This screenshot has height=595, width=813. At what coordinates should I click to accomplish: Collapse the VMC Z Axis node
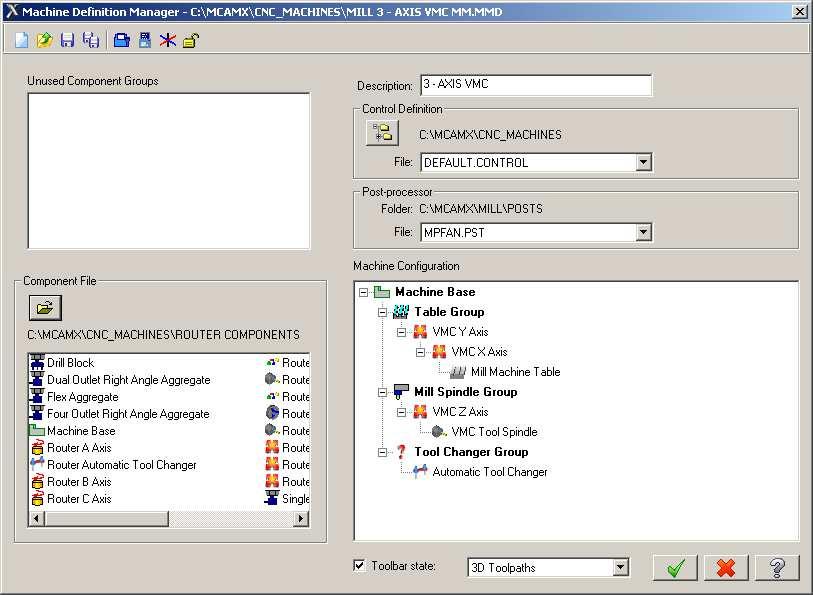click(402, 413)
